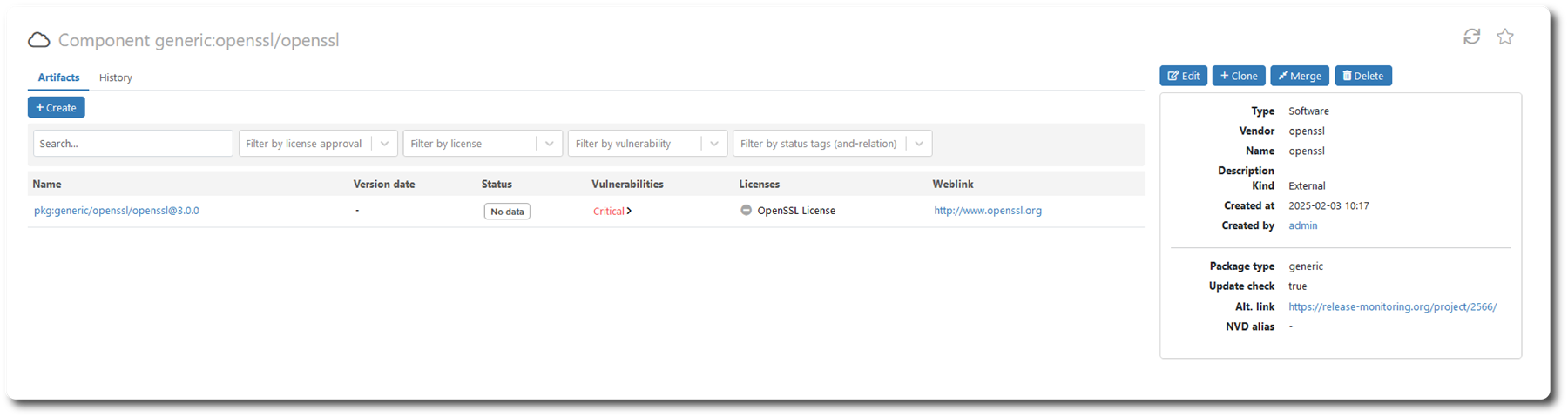This screenshot has width=1568, height=417.
Task: Open the Filter by license approval dropdown
Action: (x=318, y=144)
